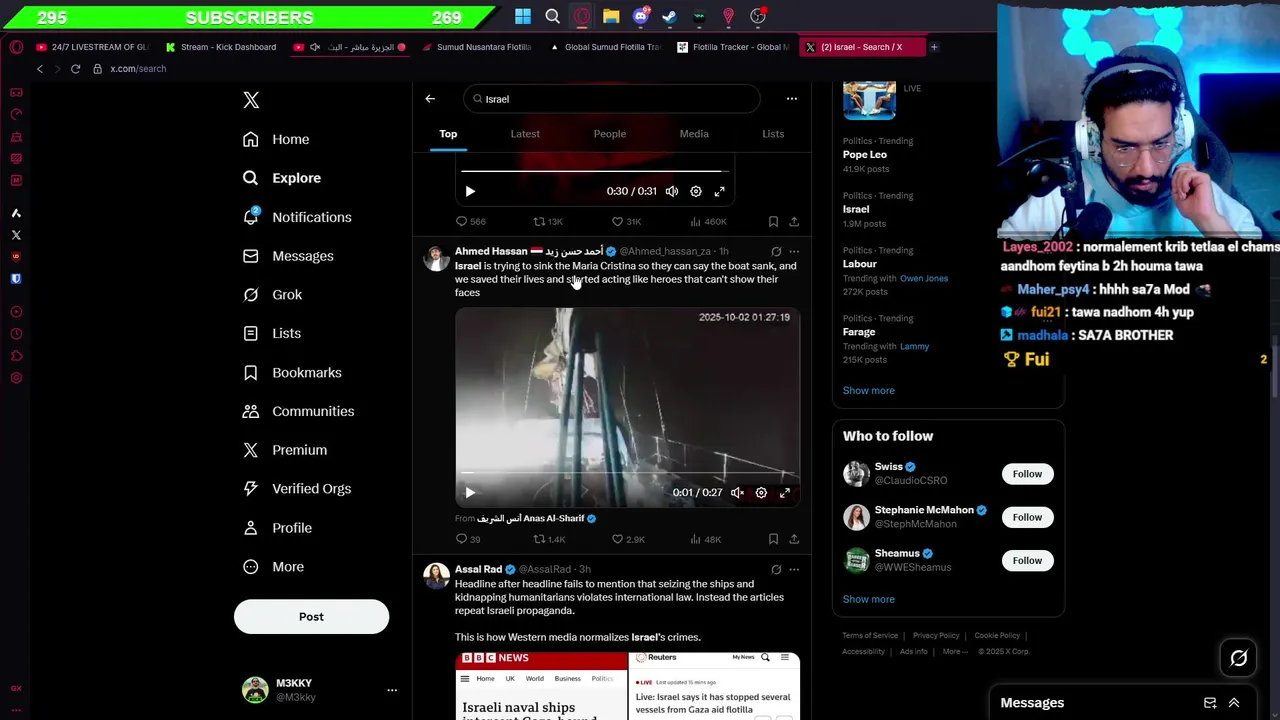Reply to Ahmed Hassan post with 39 replies
Viewport: 1280px width, 720px height.
(468, 540)
